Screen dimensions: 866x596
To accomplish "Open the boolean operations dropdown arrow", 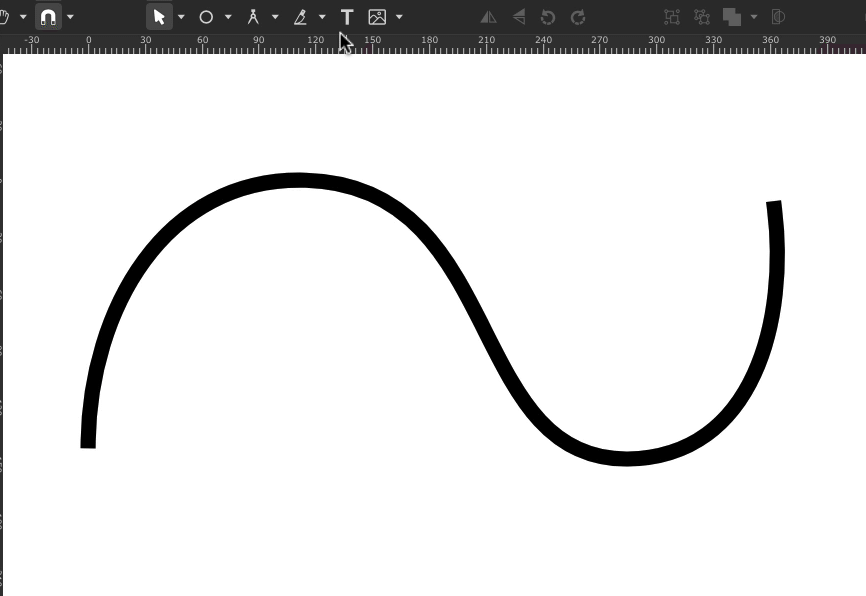I will [x=753, y=17].
